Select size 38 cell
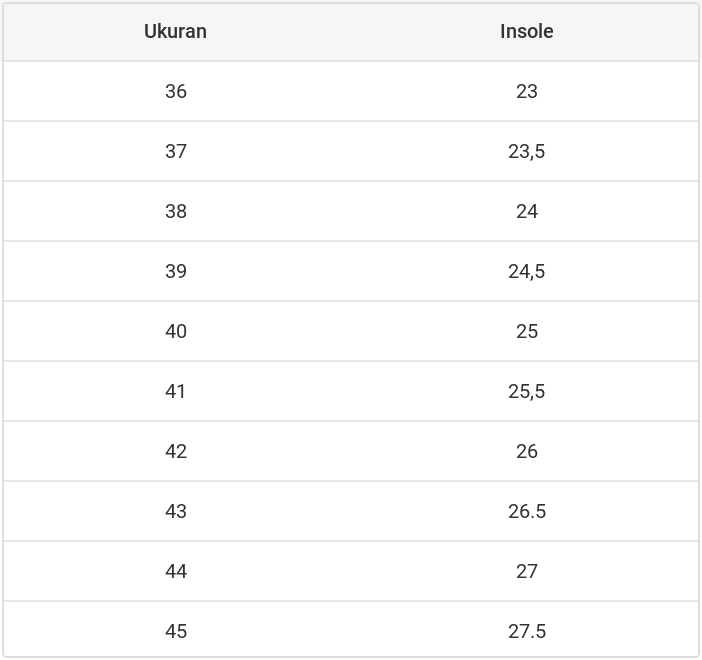 pyautogui.click(x=176, y=211)
